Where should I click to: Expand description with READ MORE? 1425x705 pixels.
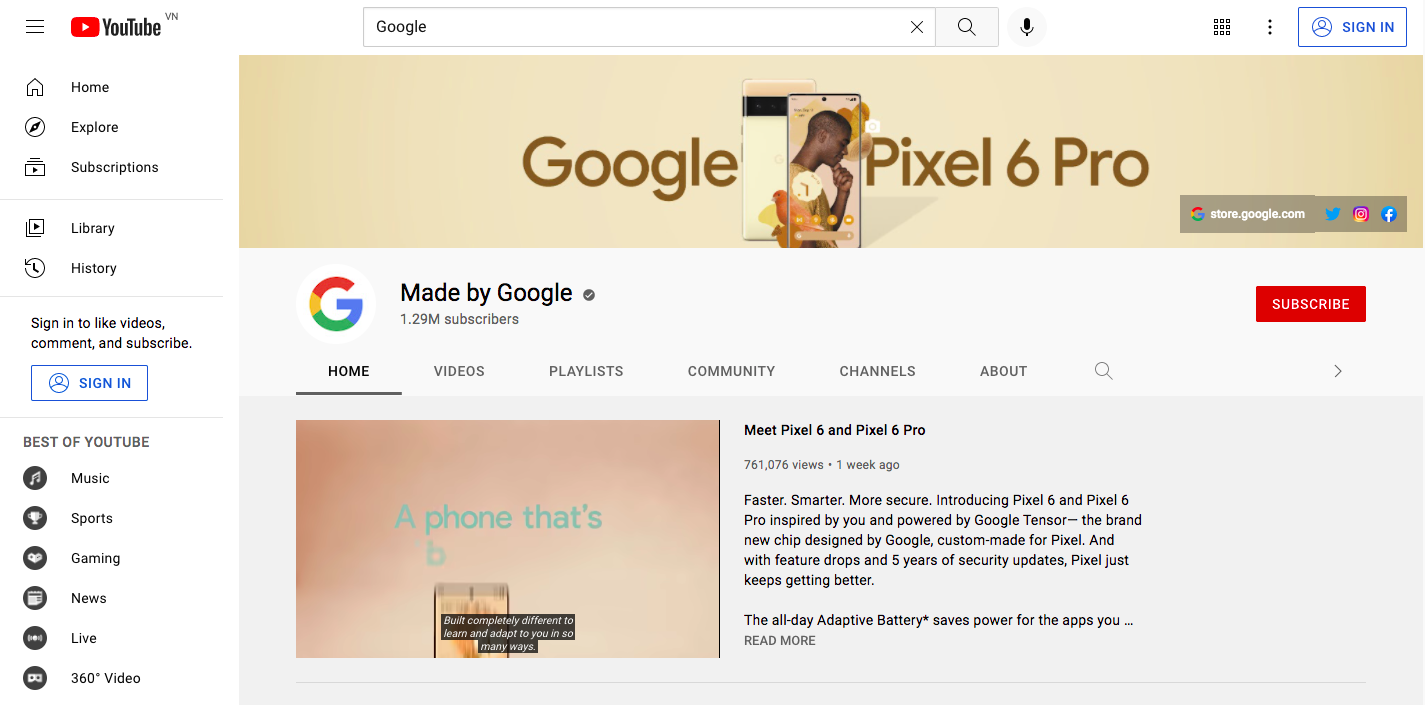[x=779, y=640]
